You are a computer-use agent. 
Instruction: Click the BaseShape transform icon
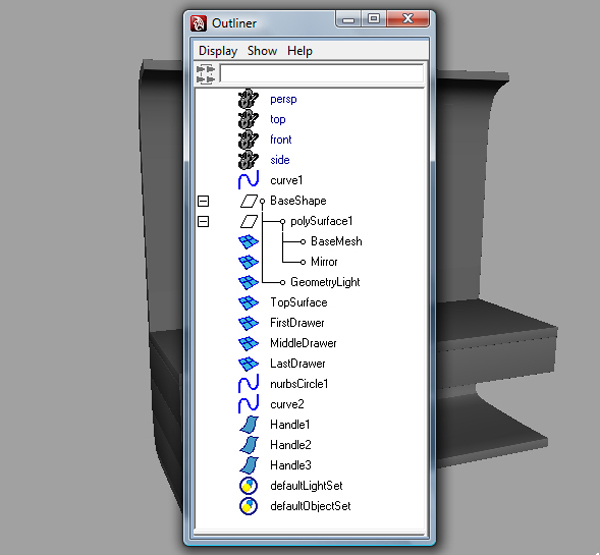pyautogui.click(x=249, y=201)
